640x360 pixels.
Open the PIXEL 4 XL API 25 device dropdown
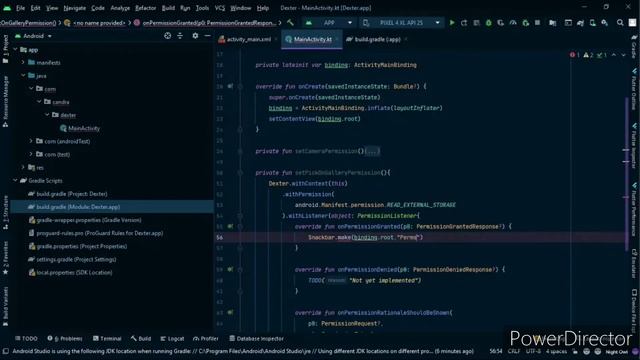(x=402, y=23)
